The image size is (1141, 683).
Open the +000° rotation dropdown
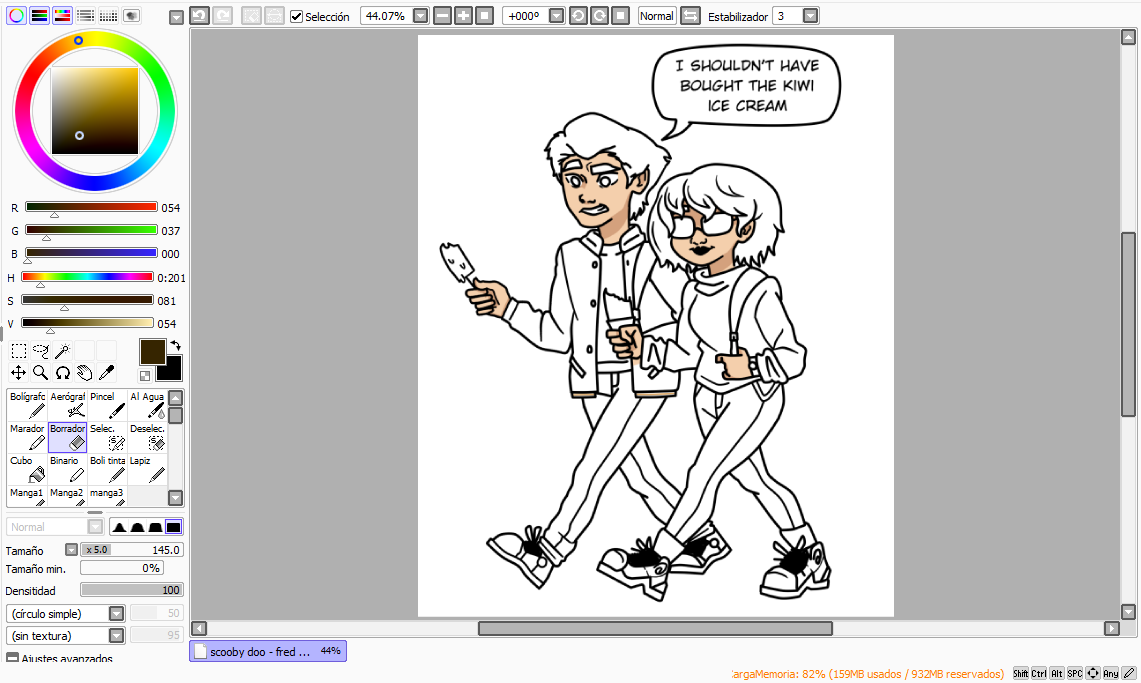557,16
